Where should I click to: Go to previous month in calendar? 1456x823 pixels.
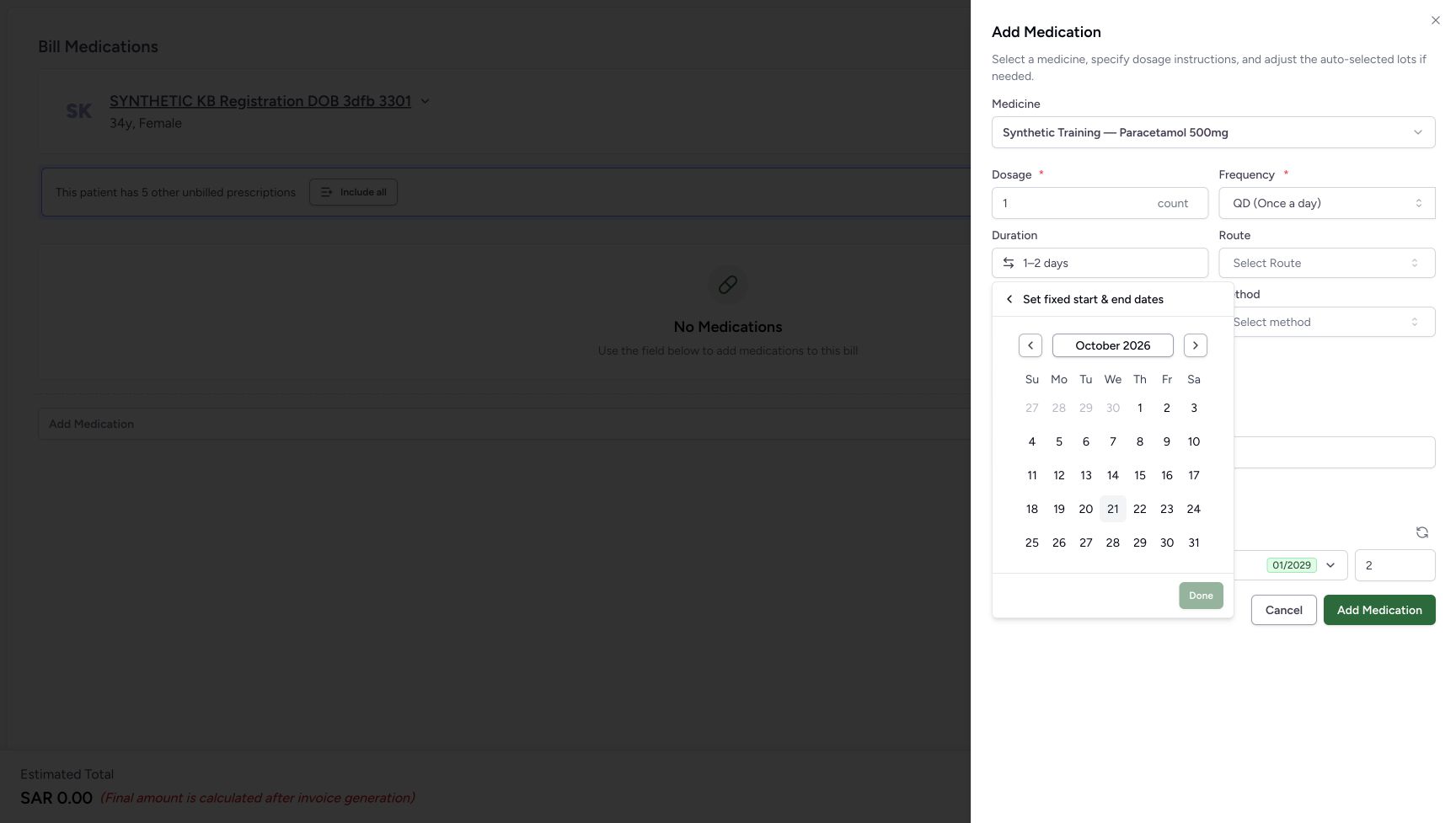(x=1030, y=345)
